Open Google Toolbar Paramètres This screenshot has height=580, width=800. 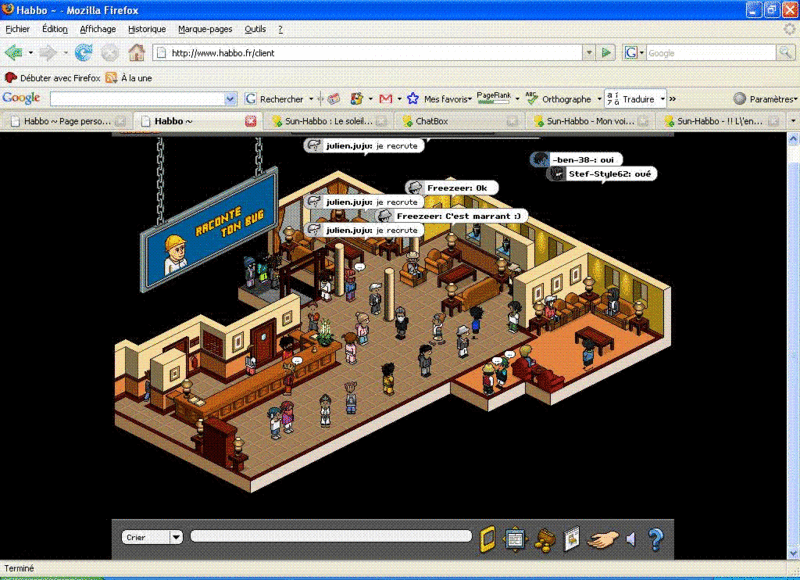pyautogui.click(x=765, y=99)
